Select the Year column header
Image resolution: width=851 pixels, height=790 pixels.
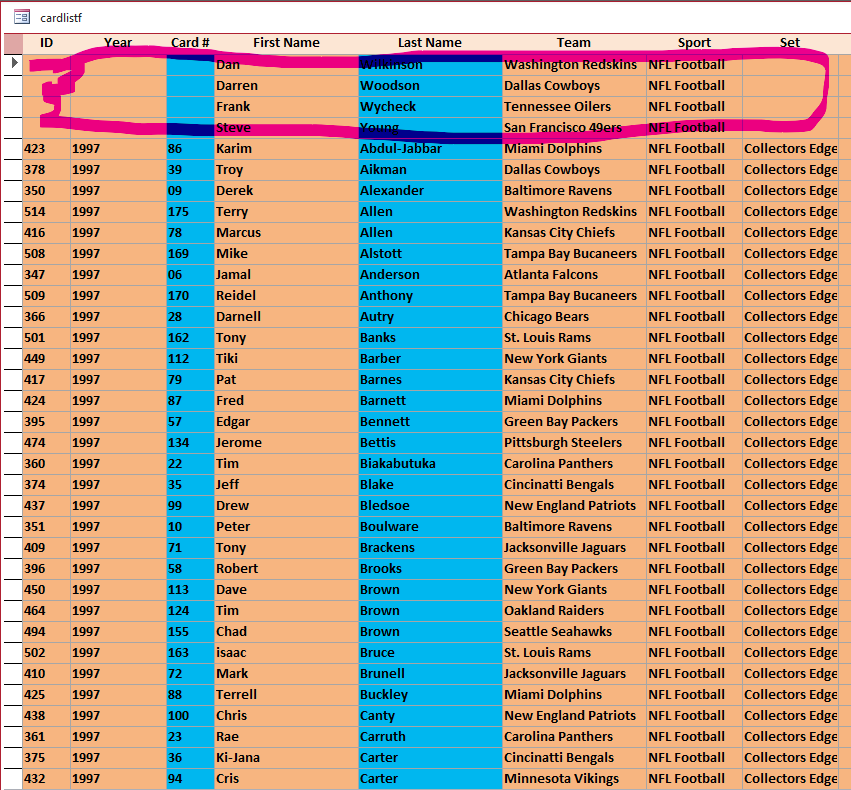(x=118, y=43)
